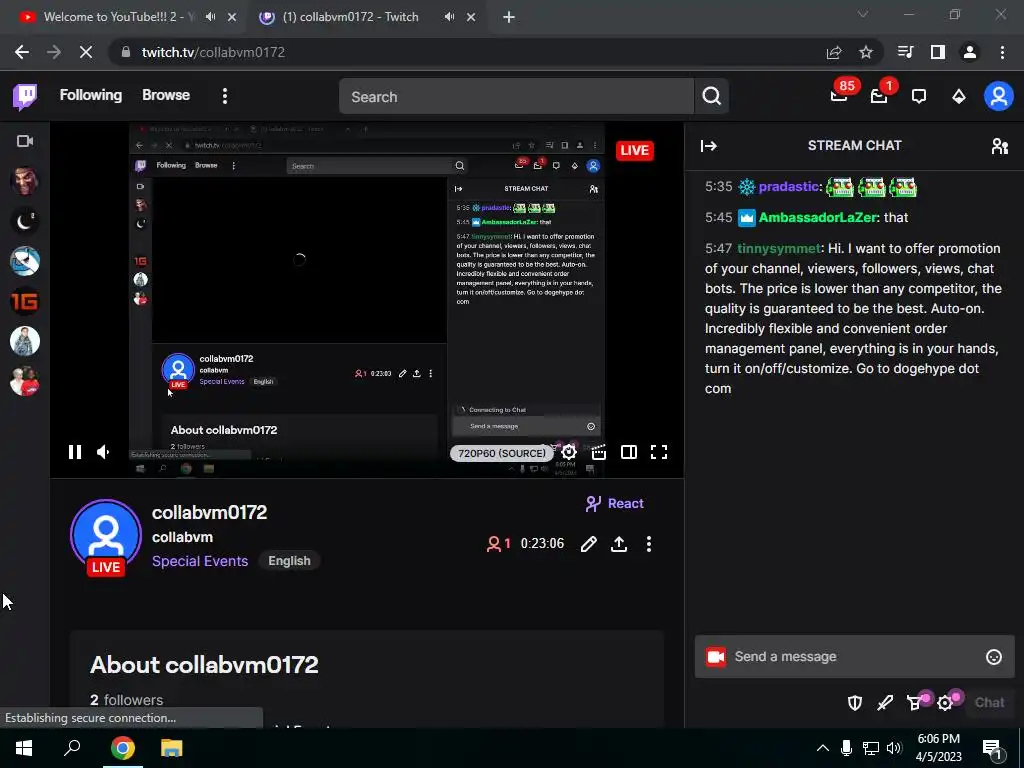
Task: Open the channel more options menu
Action: click(x=648, y=544)
